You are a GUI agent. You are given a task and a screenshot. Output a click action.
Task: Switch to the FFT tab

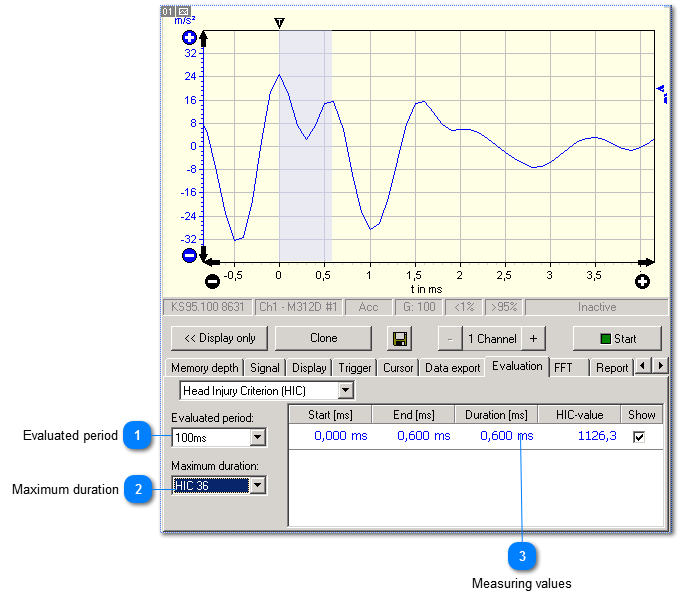563,367
